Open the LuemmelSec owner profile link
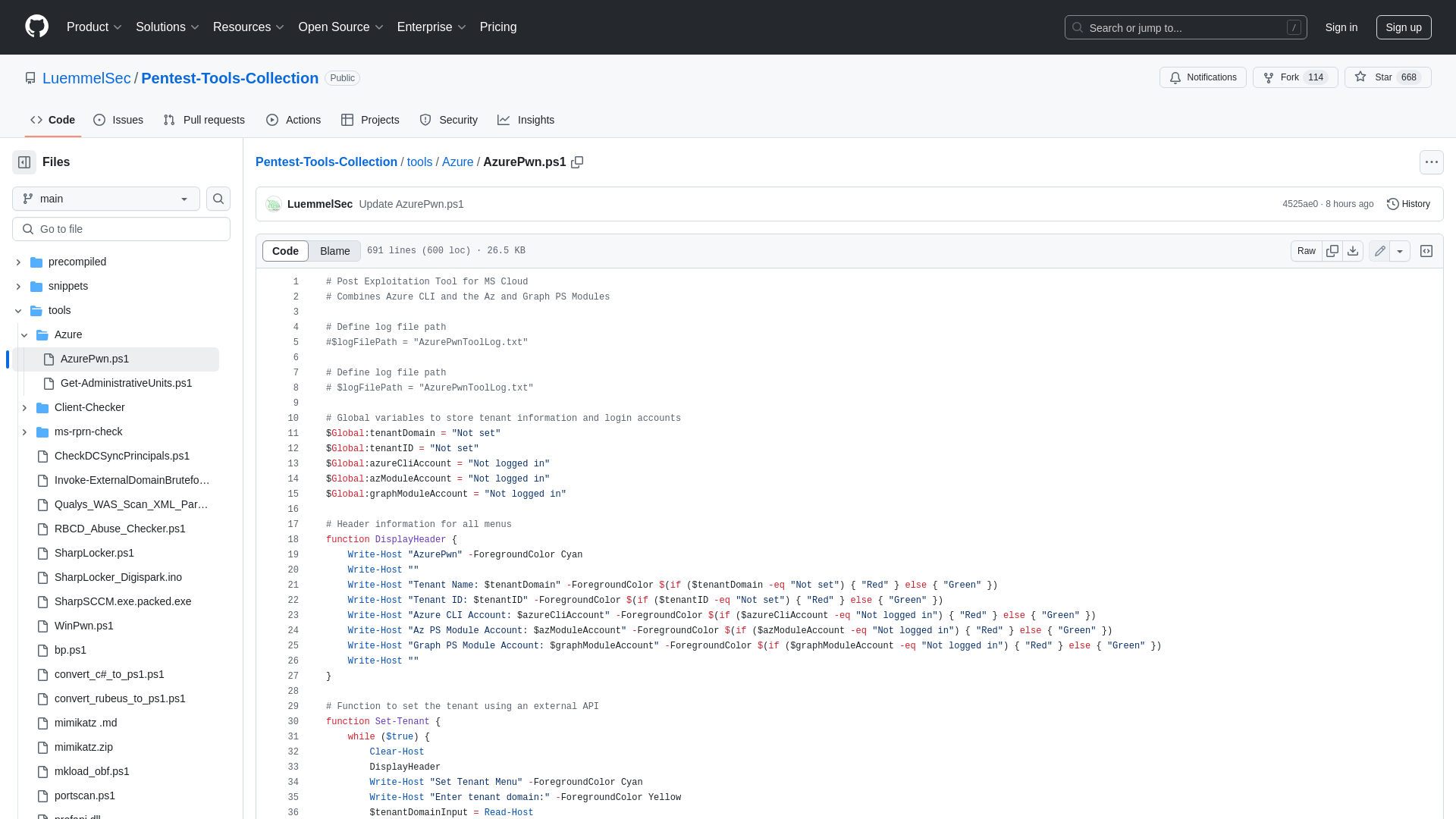 click(x=86, y=78)
